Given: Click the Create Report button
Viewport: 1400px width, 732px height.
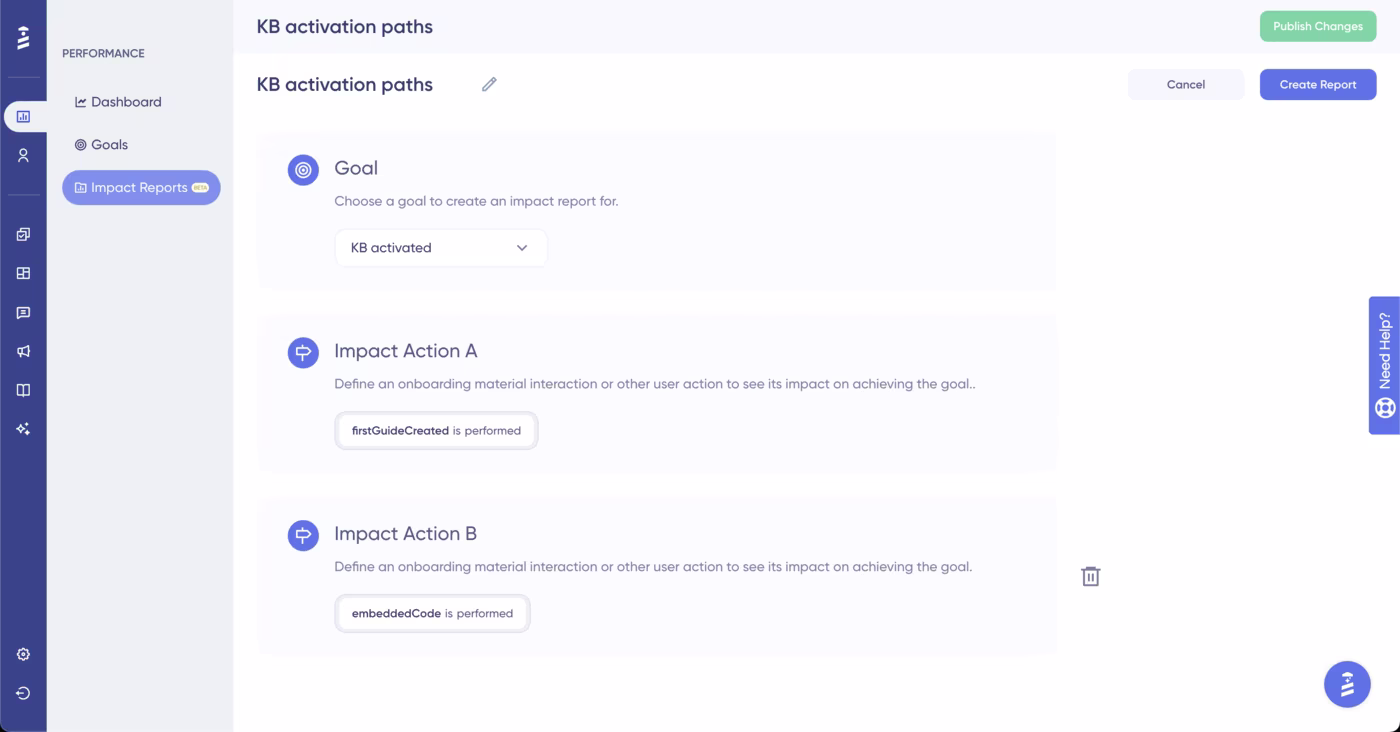Looking at the screenshot, I should pos(1317,84).
